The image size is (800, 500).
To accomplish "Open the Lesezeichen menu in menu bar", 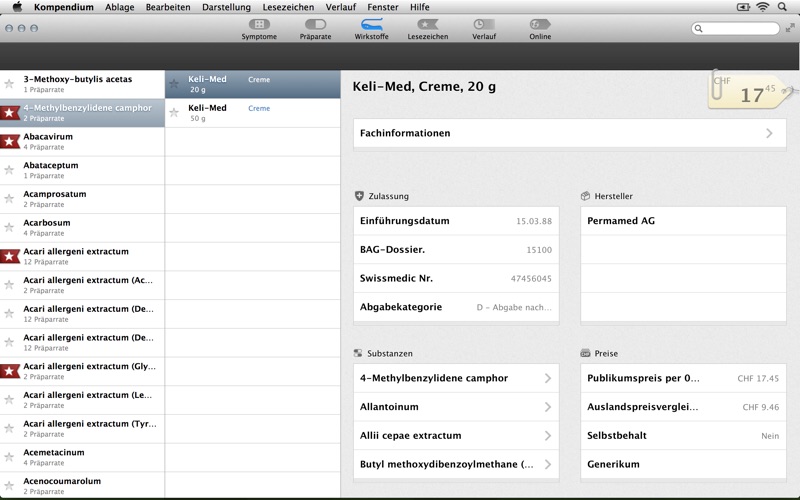I will coord(288,7).
